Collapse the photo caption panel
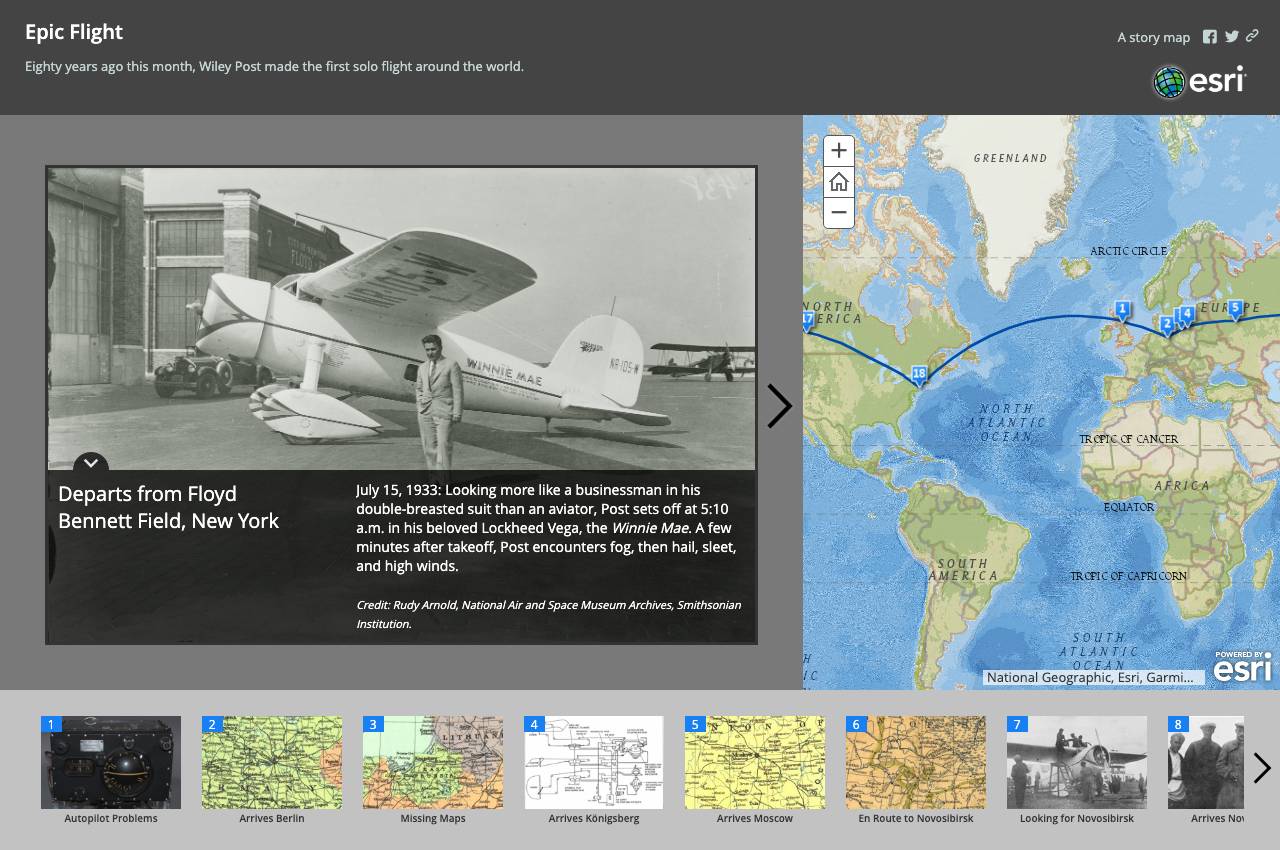The image size is (1280, 850). (x=91, y=462)
